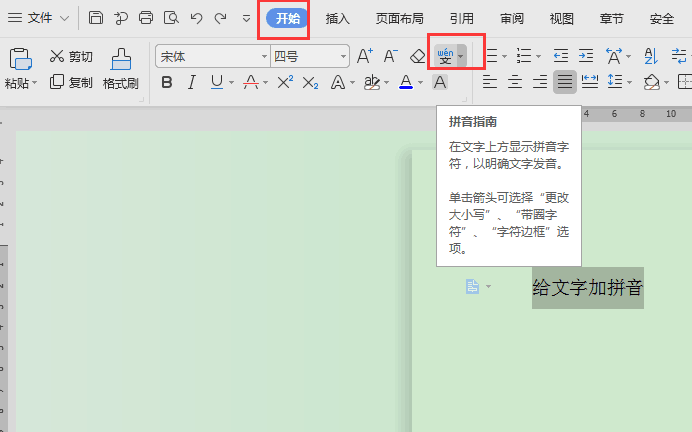Redo the last action
The width and height of the screenshot is (692, 432).
tap(220, 18)
